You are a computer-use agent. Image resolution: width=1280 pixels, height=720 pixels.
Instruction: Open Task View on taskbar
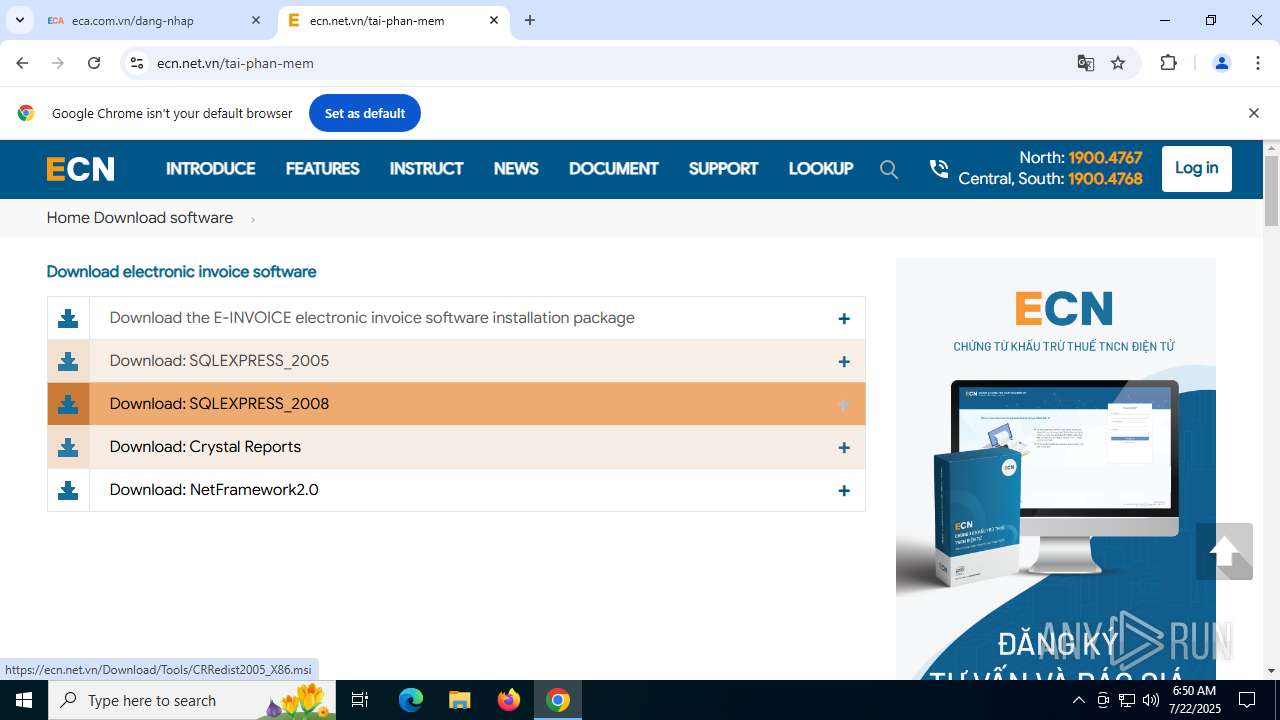[361, 700]
